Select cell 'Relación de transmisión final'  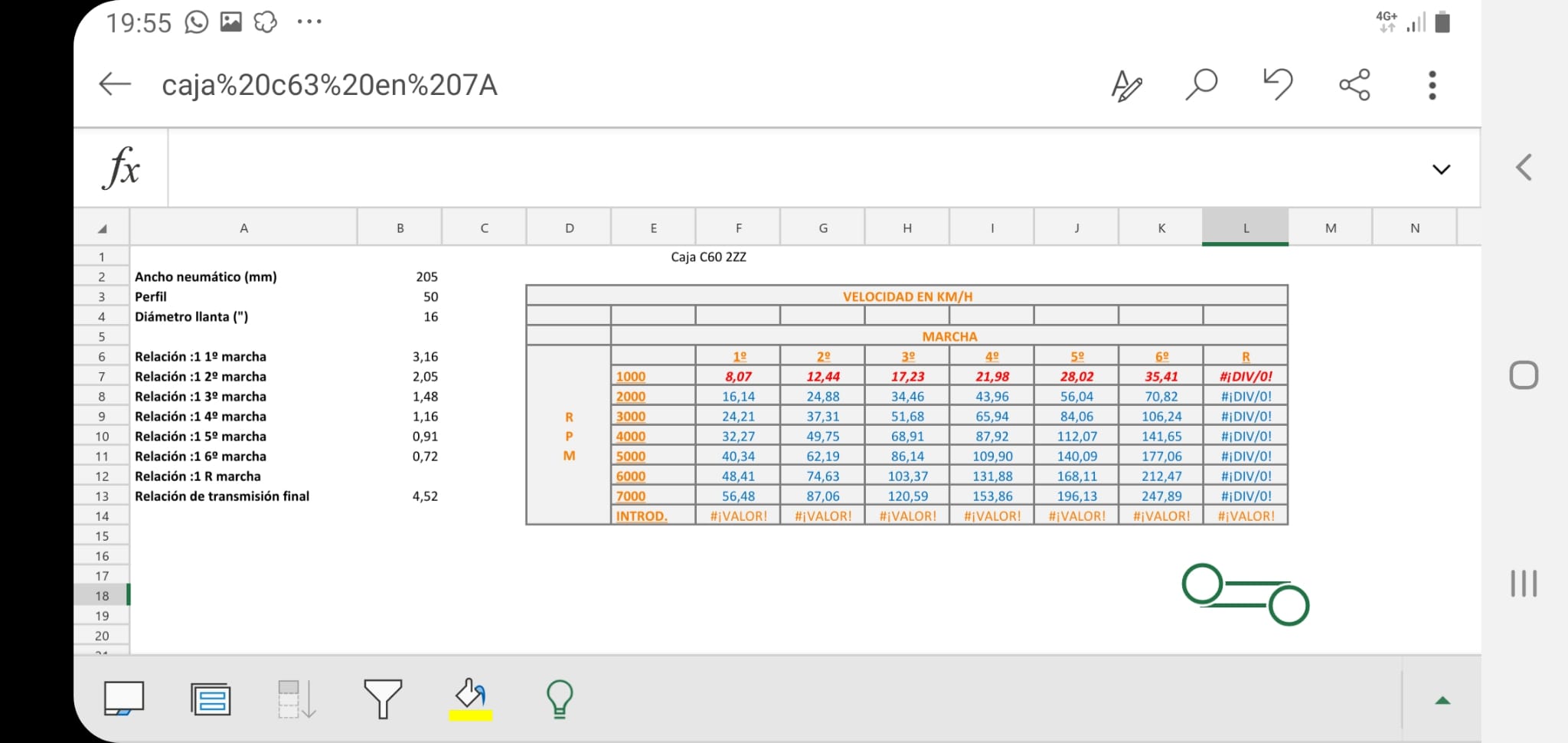click(x=243, y=496)
